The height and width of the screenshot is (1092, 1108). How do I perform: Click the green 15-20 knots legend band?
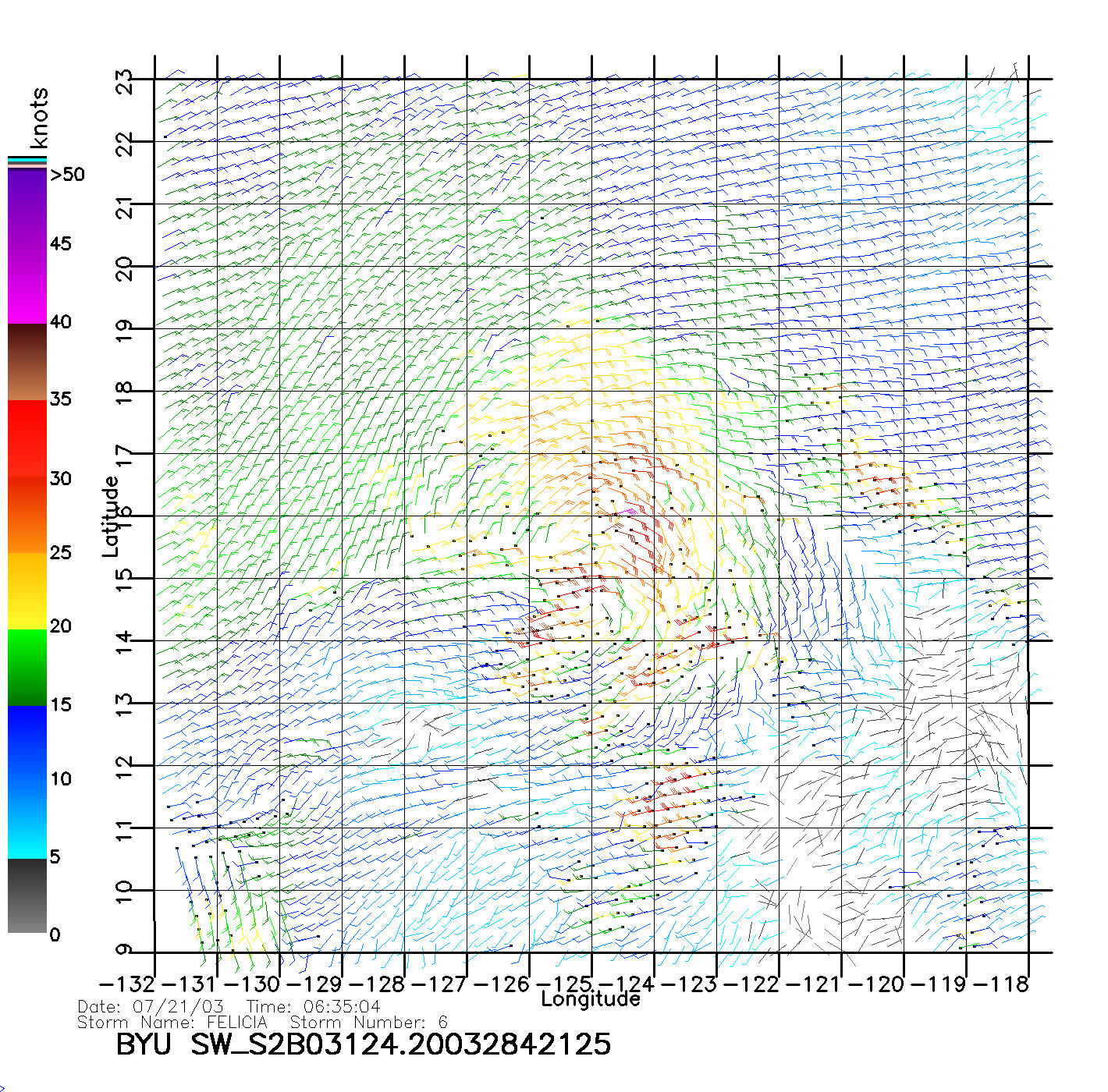point(27,667)
